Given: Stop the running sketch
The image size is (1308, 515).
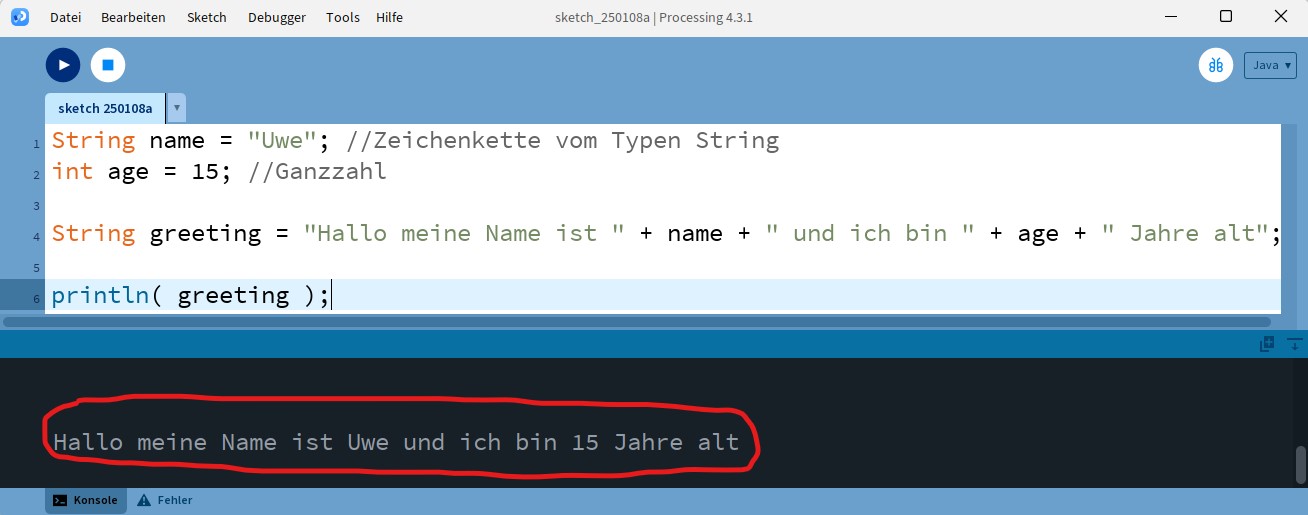Looking at the screenshot, I should tap(108, 65).
